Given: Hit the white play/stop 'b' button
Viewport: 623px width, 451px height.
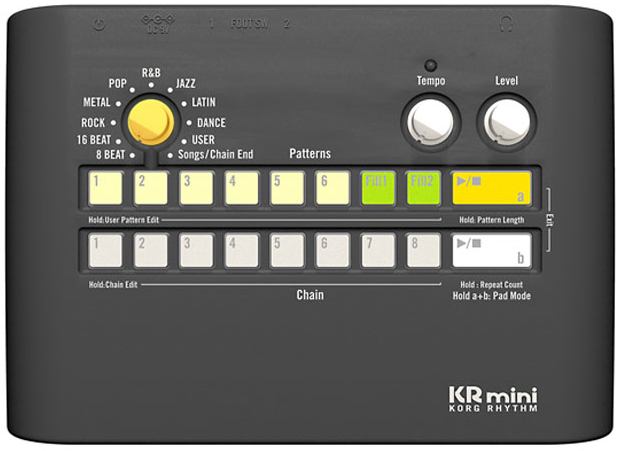Looking at the screenshot, I should [491, 250].
